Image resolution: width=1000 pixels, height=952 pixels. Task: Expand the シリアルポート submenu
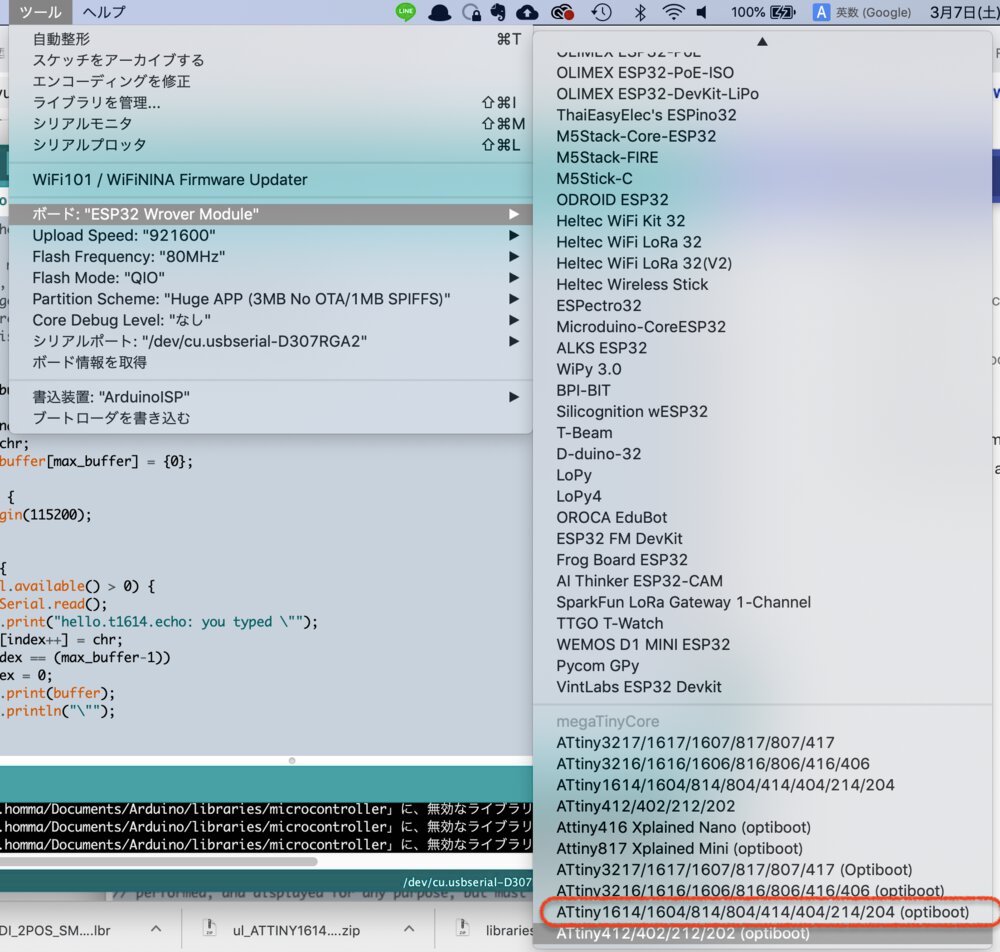(x=271, y=341)
